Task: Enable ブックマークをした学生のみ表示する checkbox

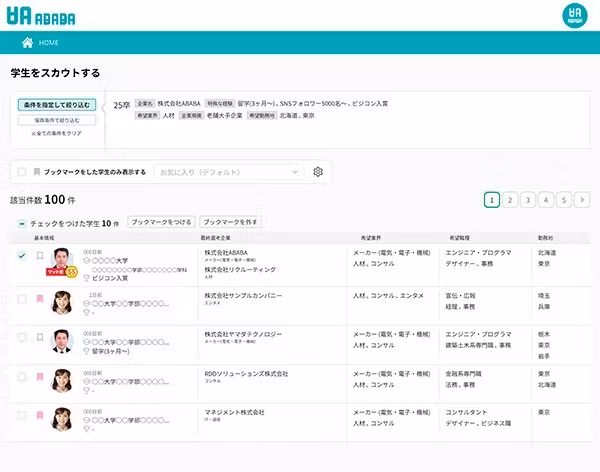Action: pos(22,171)
